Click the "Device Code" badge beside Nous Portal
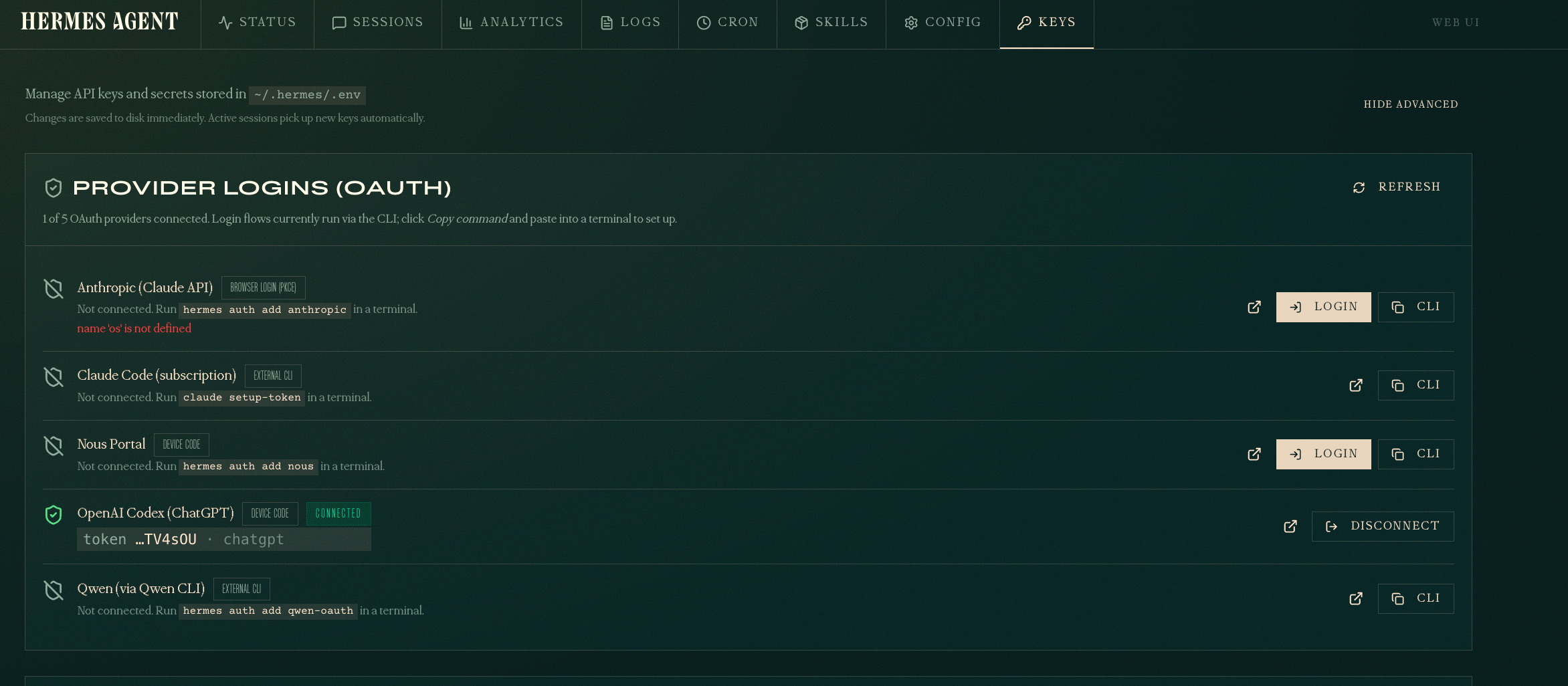The height and width of the screenshot is (686, 1568). [181, 445]
